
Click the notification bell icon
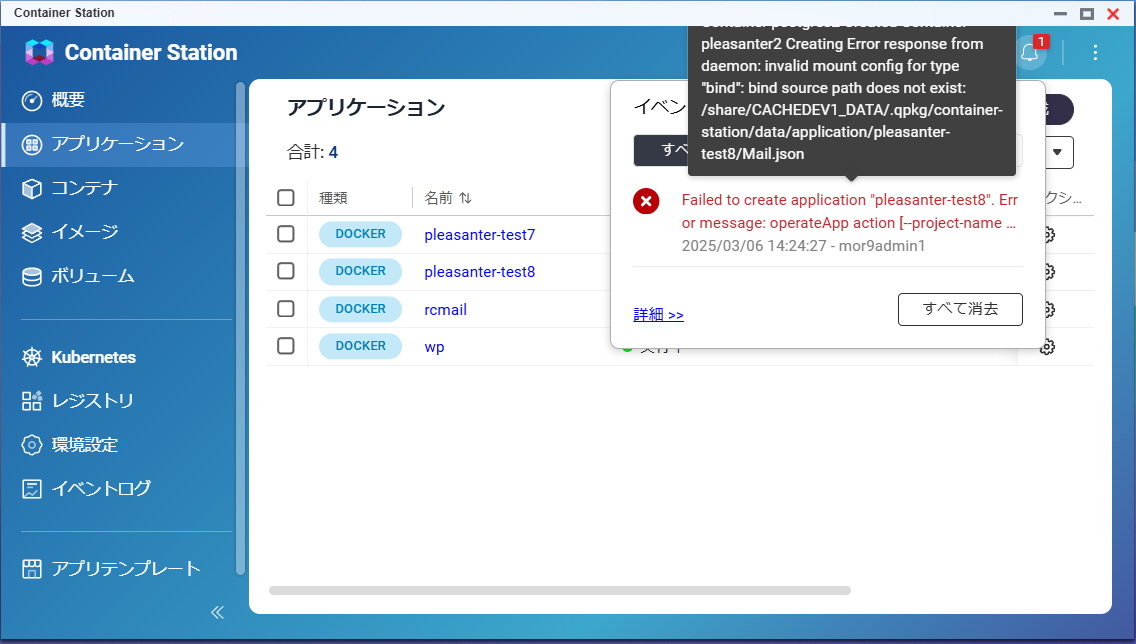(x=1030, y=52)
